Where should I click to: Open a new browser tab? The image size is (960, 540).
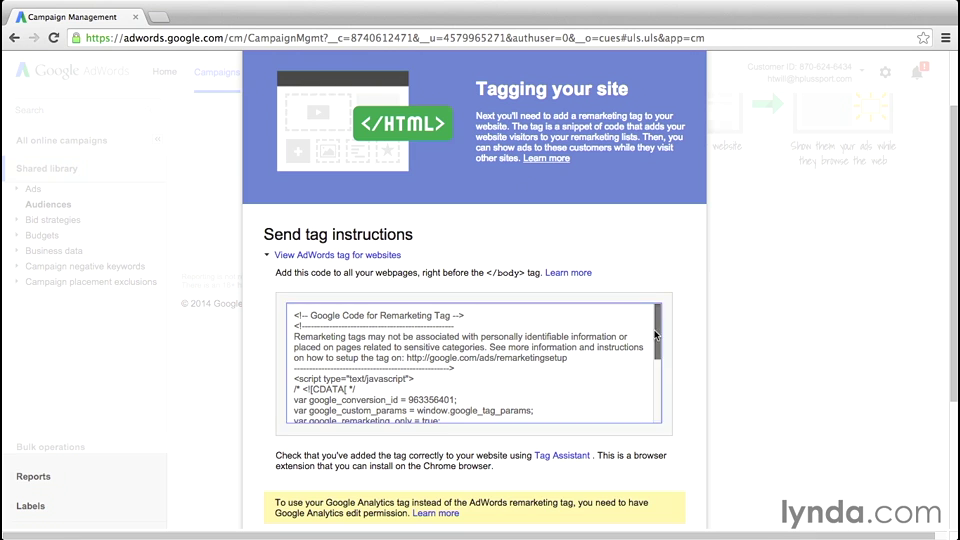tap(159, 17)
